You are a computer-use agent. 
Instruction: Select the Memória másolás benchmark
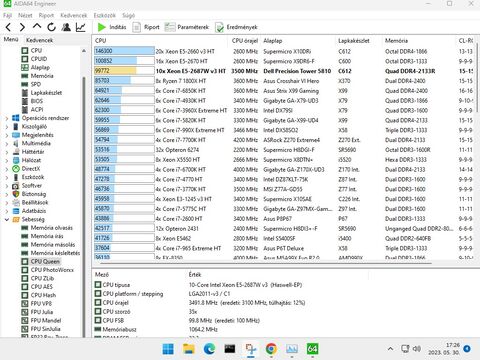coord(48,245)
